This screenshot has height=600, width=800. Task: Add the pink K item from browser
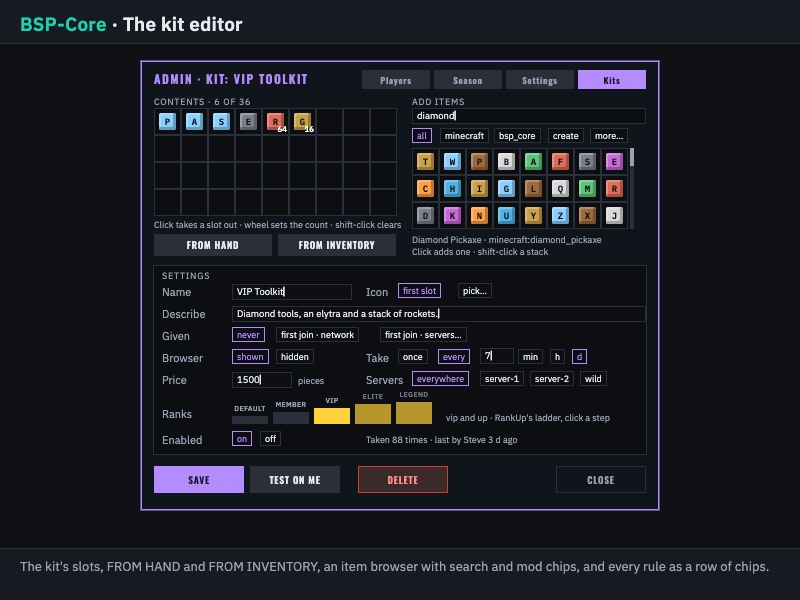pos(452,216)
